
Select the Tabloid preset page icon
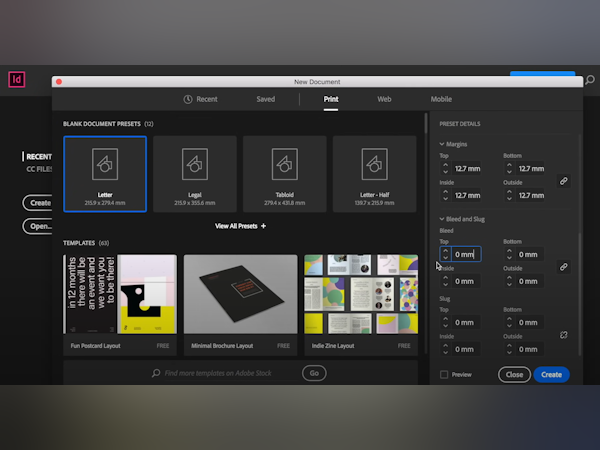[285, 164]
